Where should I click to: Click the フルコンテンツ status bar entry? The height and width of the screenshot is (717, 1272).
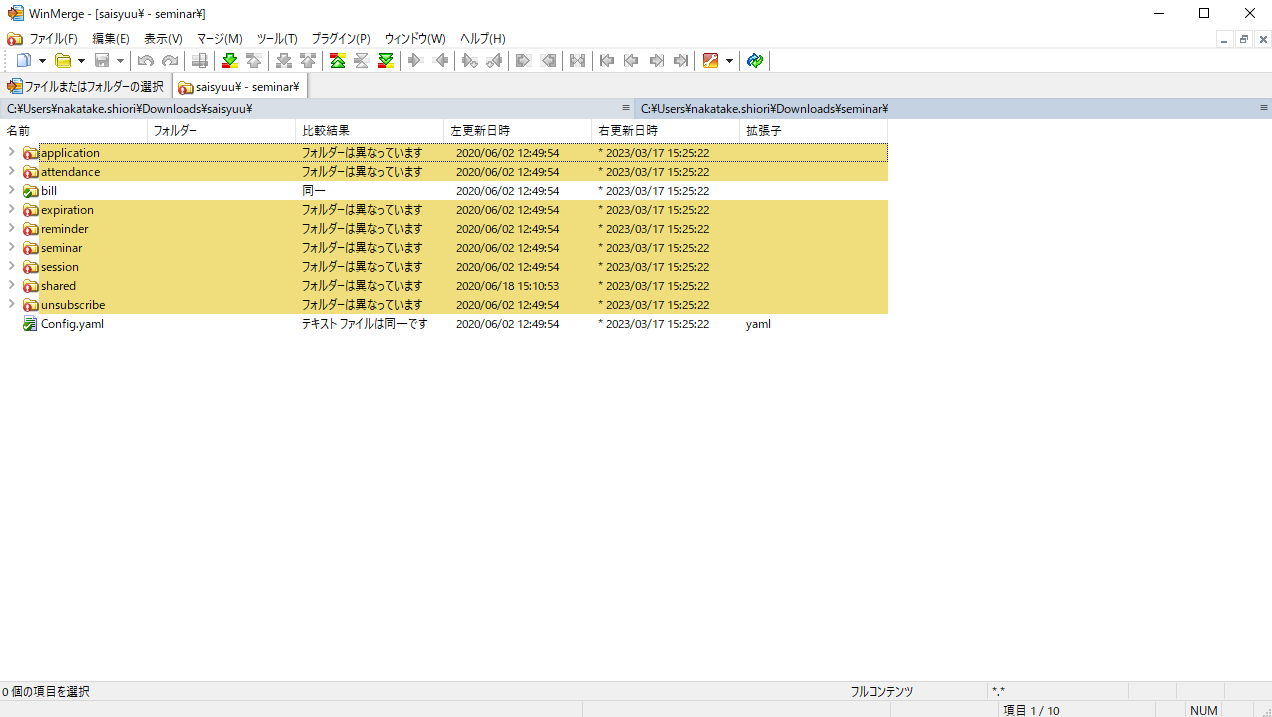[882, 691]
